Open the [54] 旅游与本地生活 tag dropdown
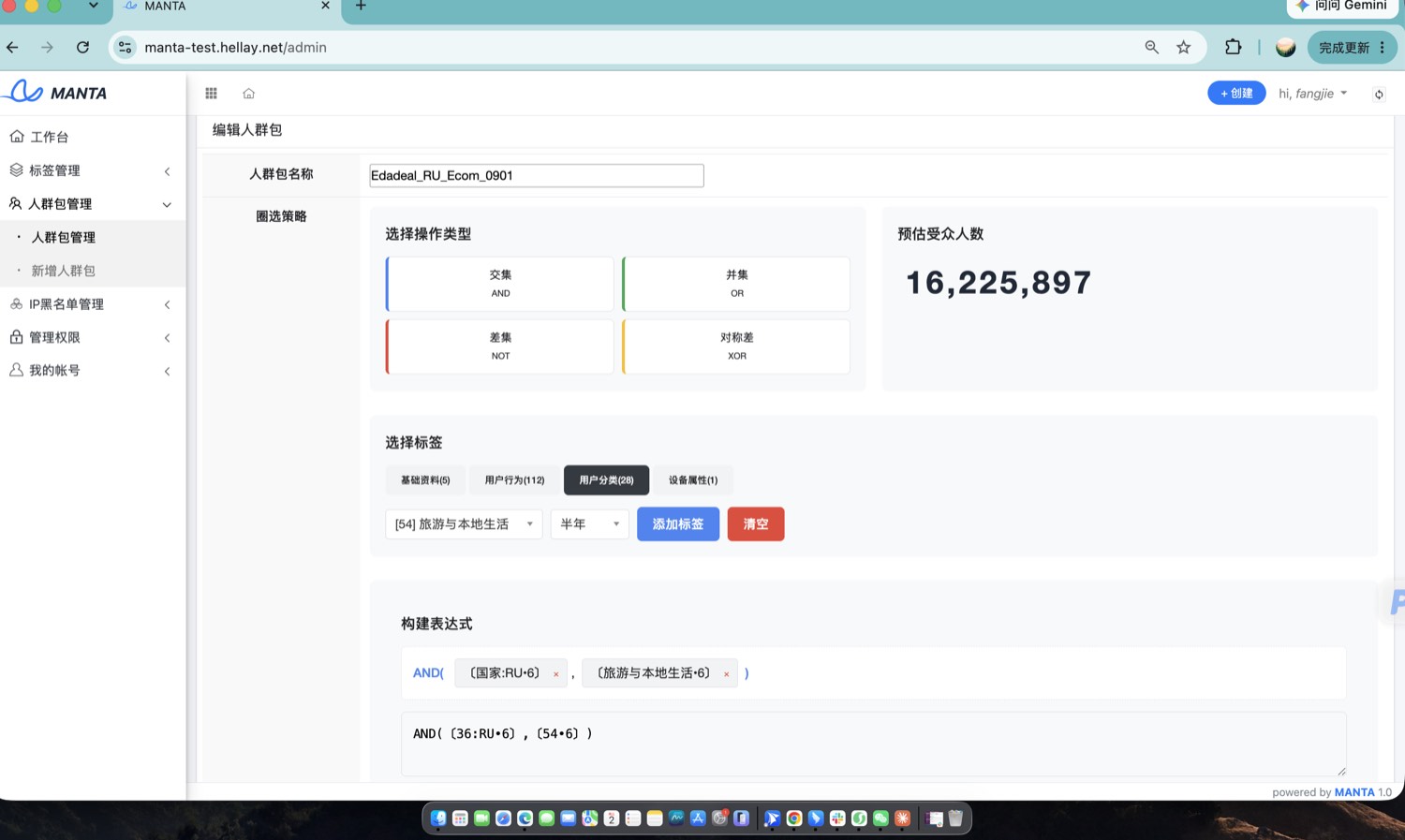Viewport: 1405px width, 840px height. (464, 523)
